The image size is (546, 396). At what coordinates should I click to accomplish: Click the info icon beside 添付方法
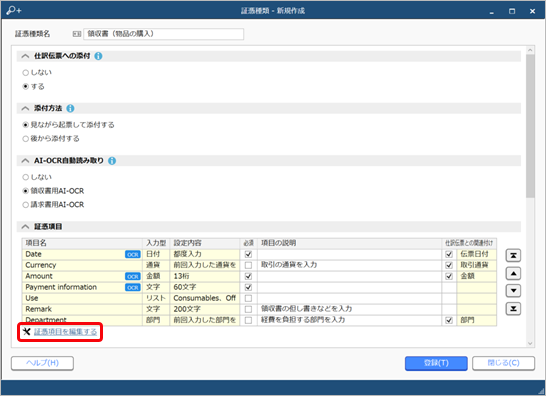(70, 108)
